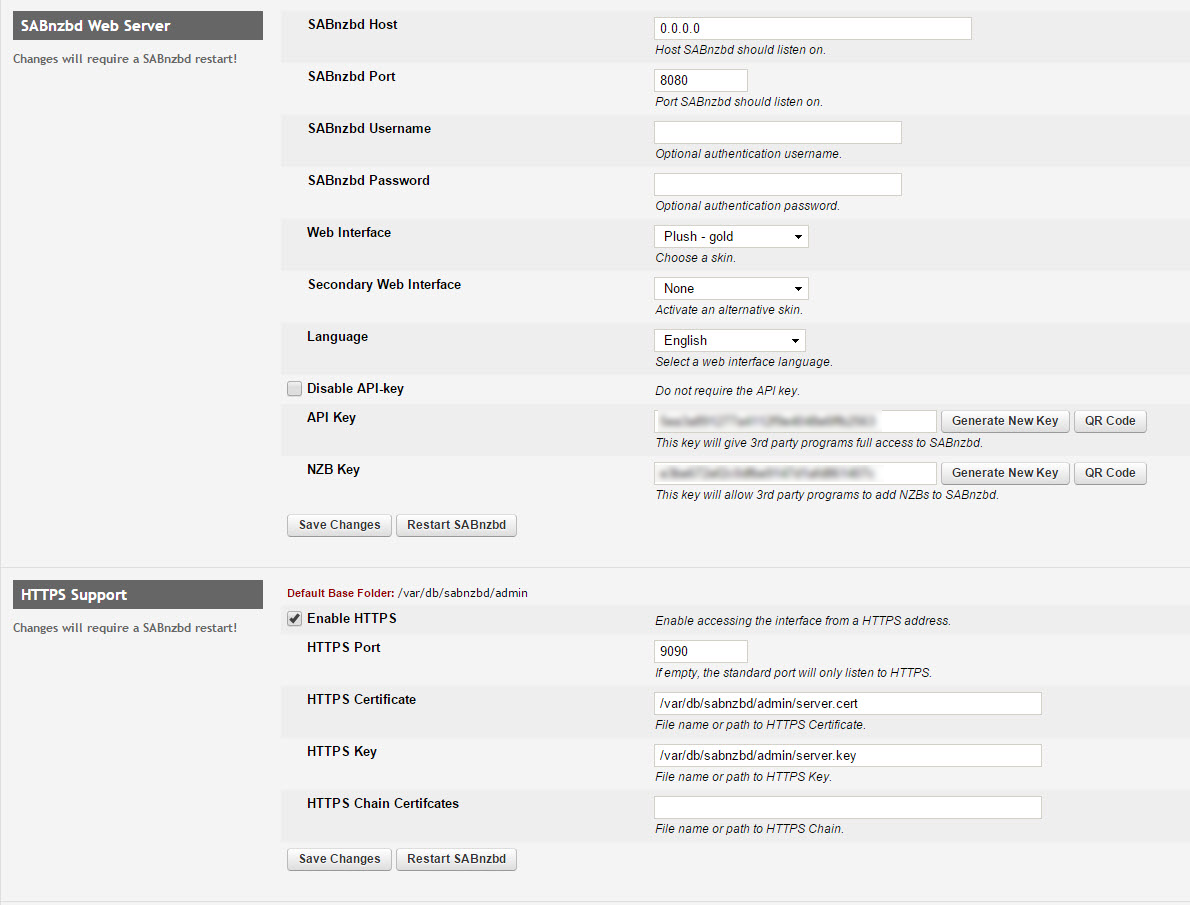
Task: Open the Secondary Web Interface dropdown
Action: click(x=731, y=289)
